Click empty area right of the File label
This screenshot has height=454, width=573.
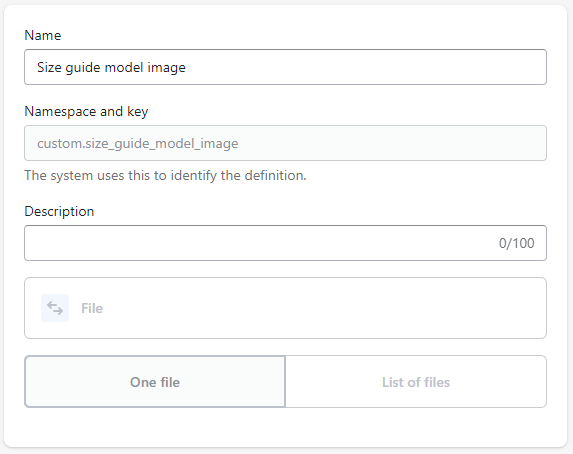[322, 308]
